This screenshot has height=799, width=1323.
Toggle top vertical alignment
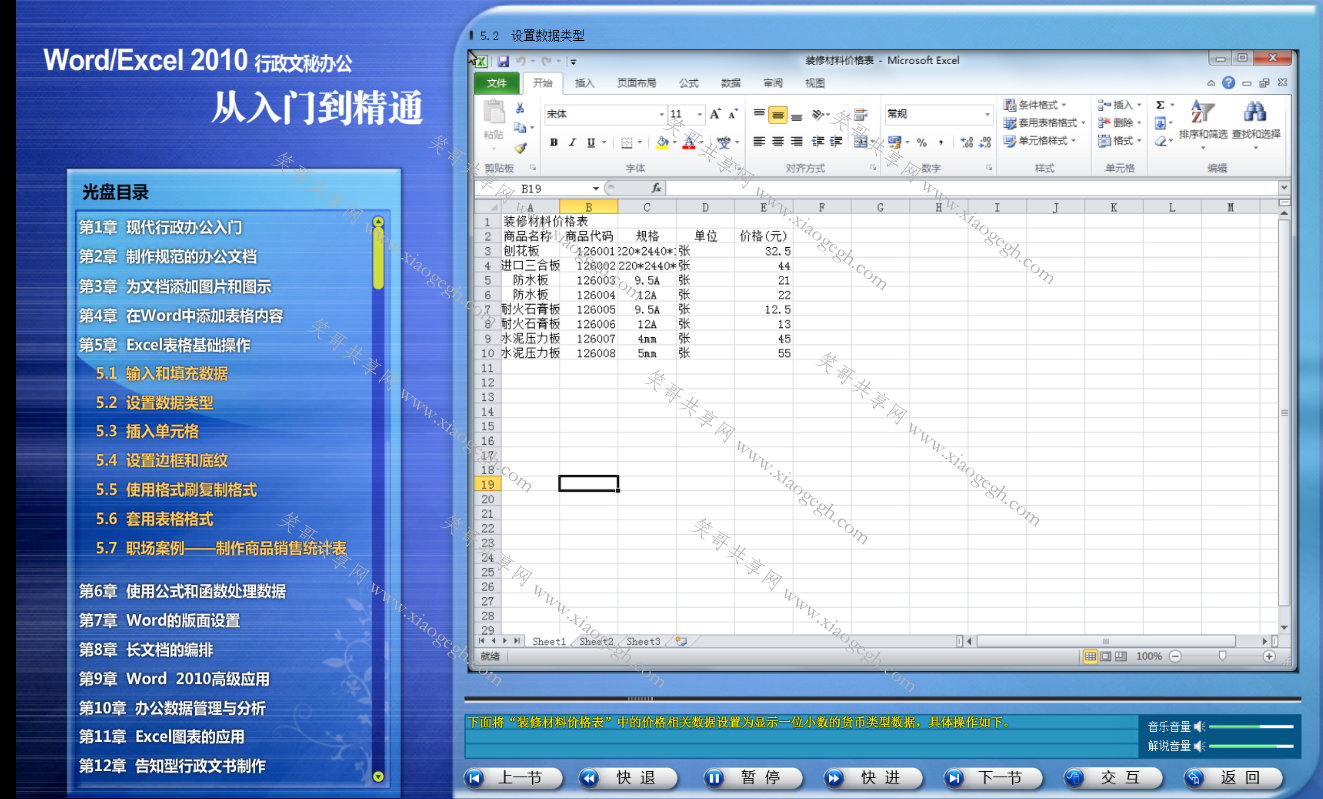(x=760, y=114)
